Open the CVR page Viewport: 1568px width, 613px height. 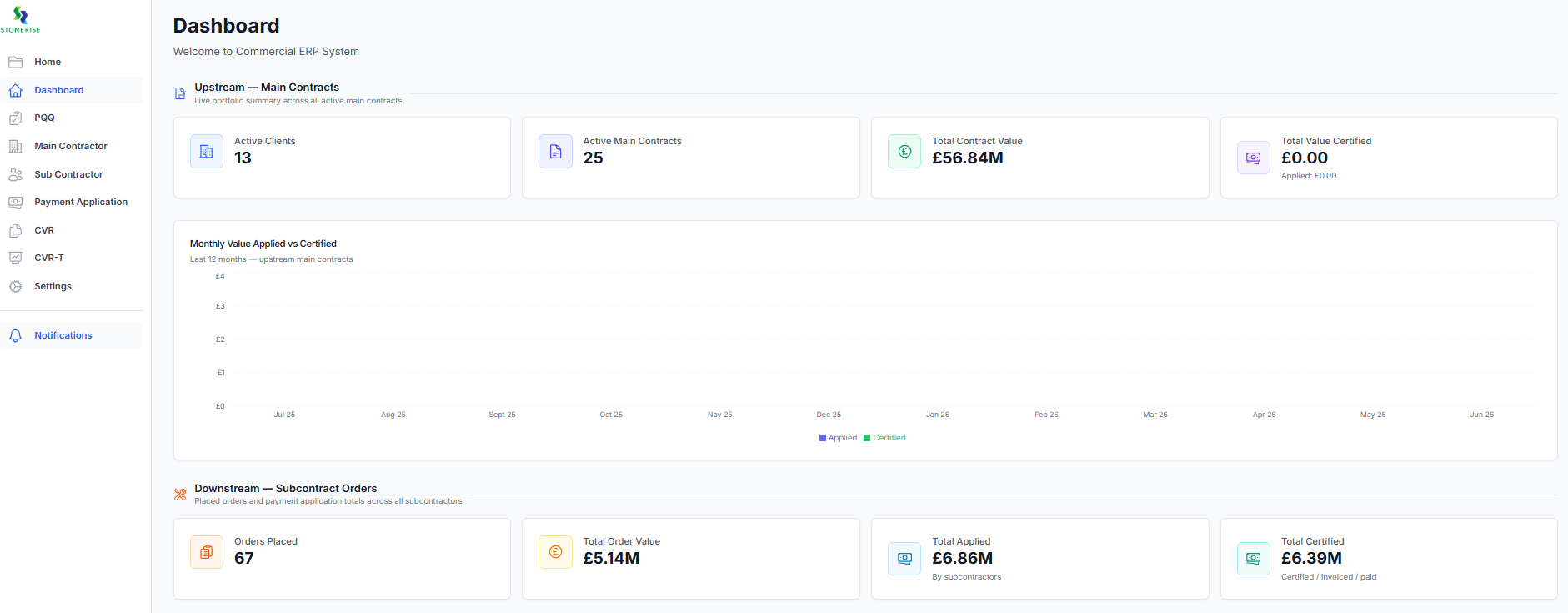click(72, 230)
